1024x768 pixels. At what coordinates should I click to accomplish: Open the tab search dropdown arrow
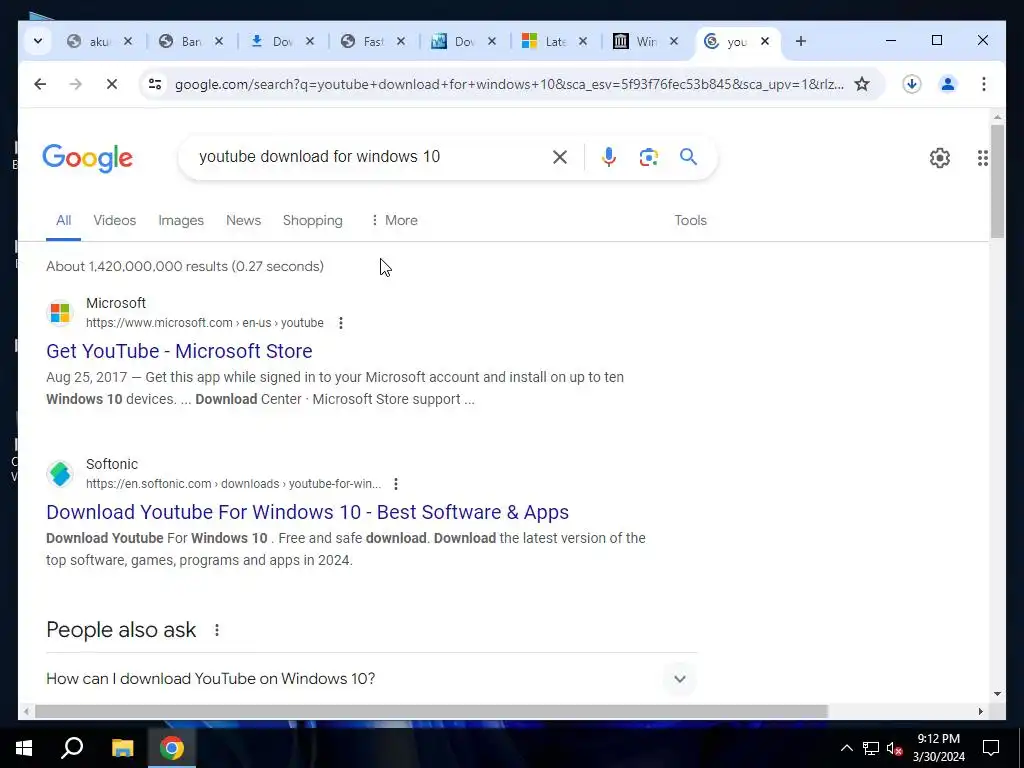38,41
